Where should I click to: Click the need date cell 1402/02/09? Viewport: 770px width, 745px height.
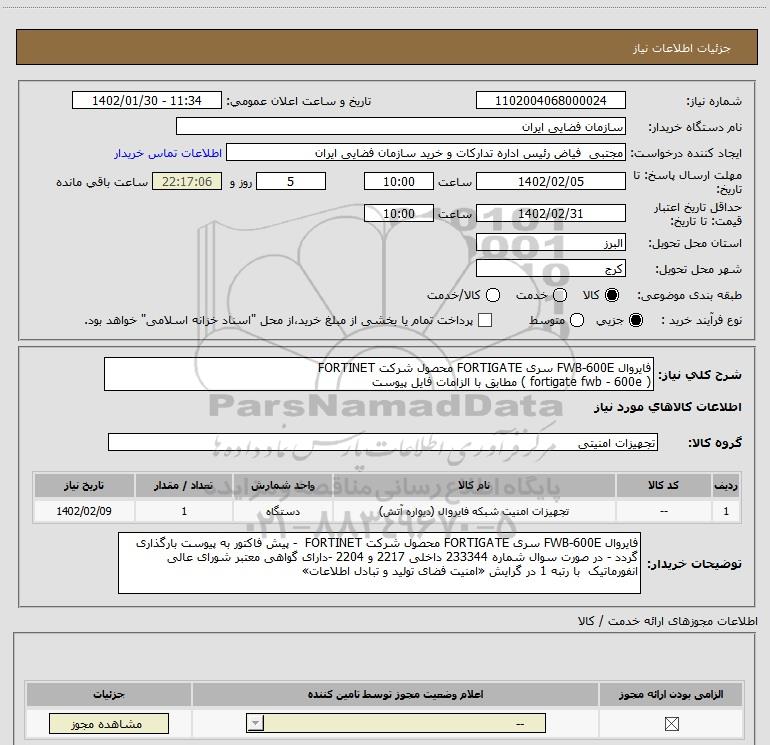pos(84,511)
